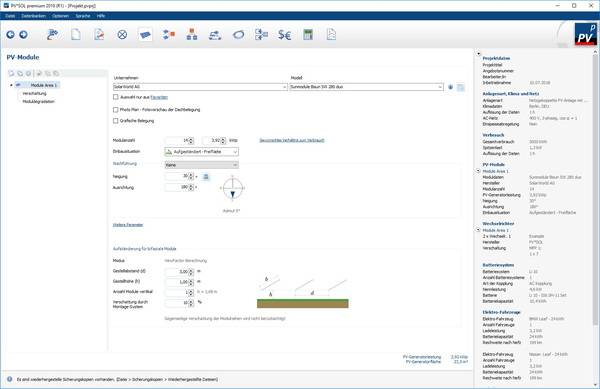Viewport: 600px width, 389px height.
Task: Select Module Area 1 in left tree
Action: [44, 85]
